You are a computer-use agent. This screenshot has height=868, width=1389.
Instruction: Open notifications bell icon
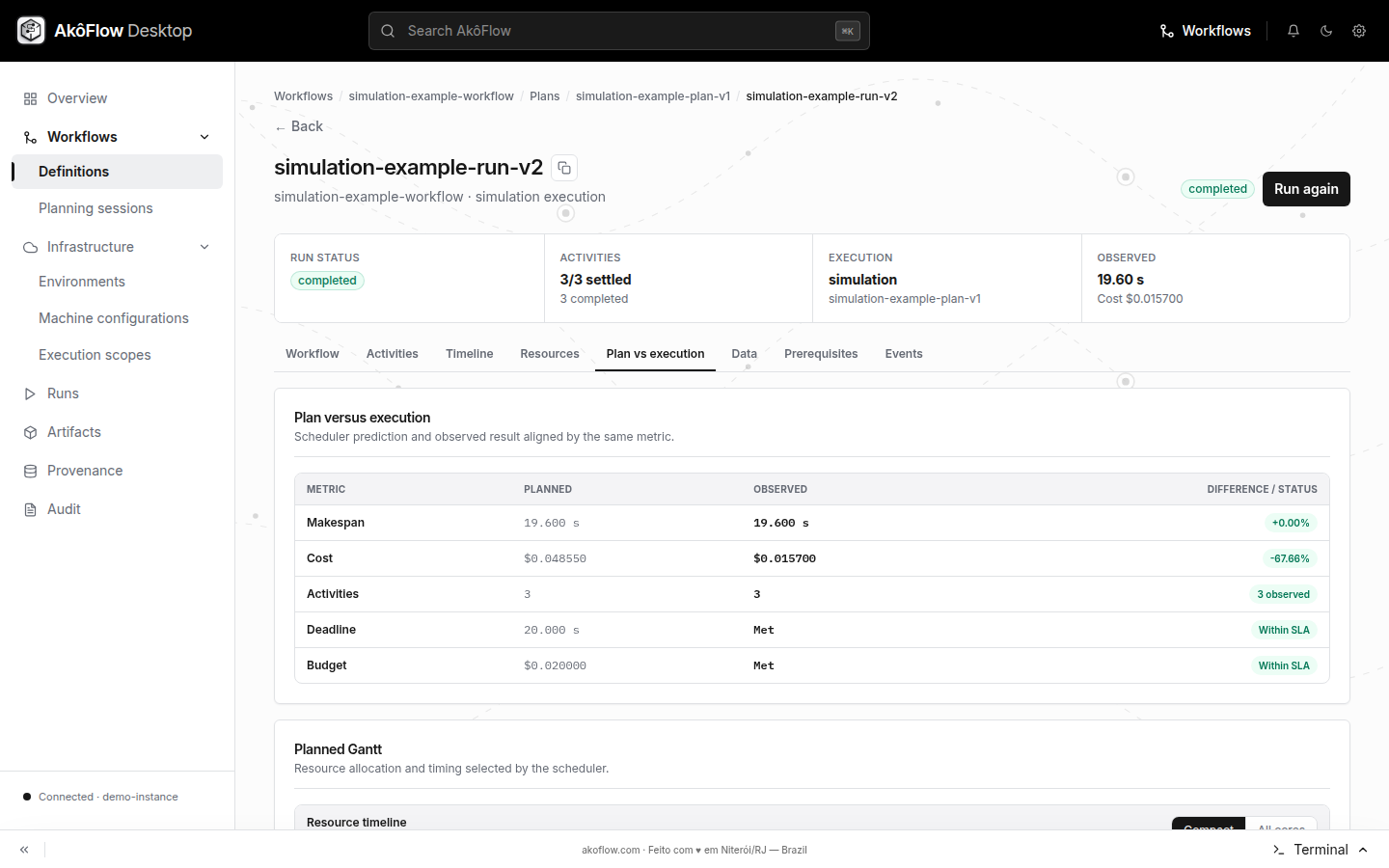click(x=1294, y=31)
